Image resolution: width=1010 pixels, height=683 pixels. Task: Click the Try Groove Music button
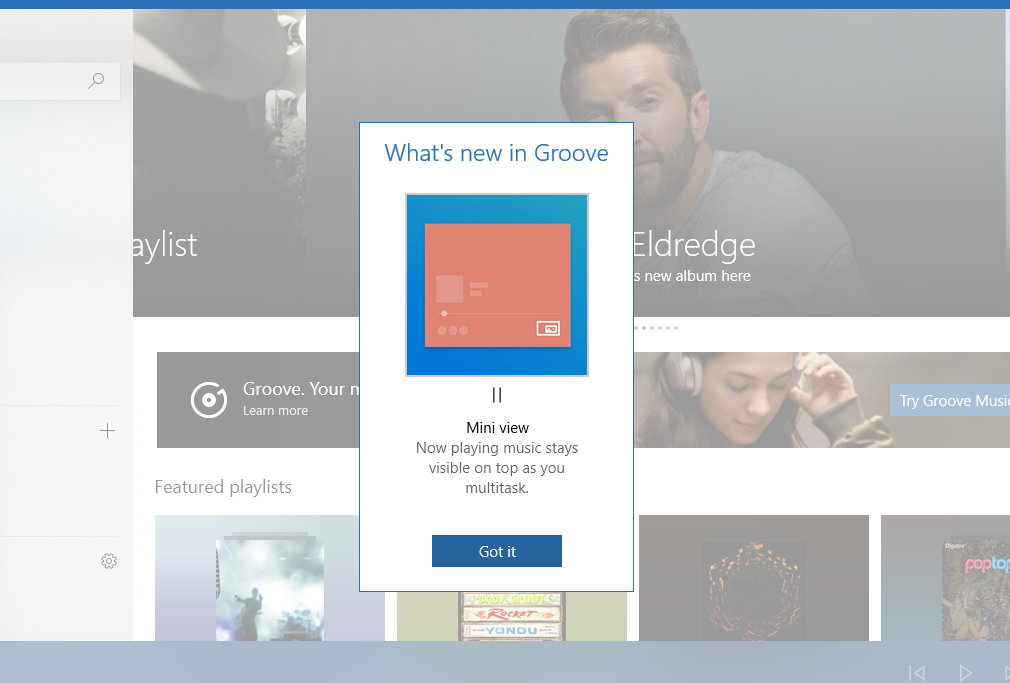point(950,400)
